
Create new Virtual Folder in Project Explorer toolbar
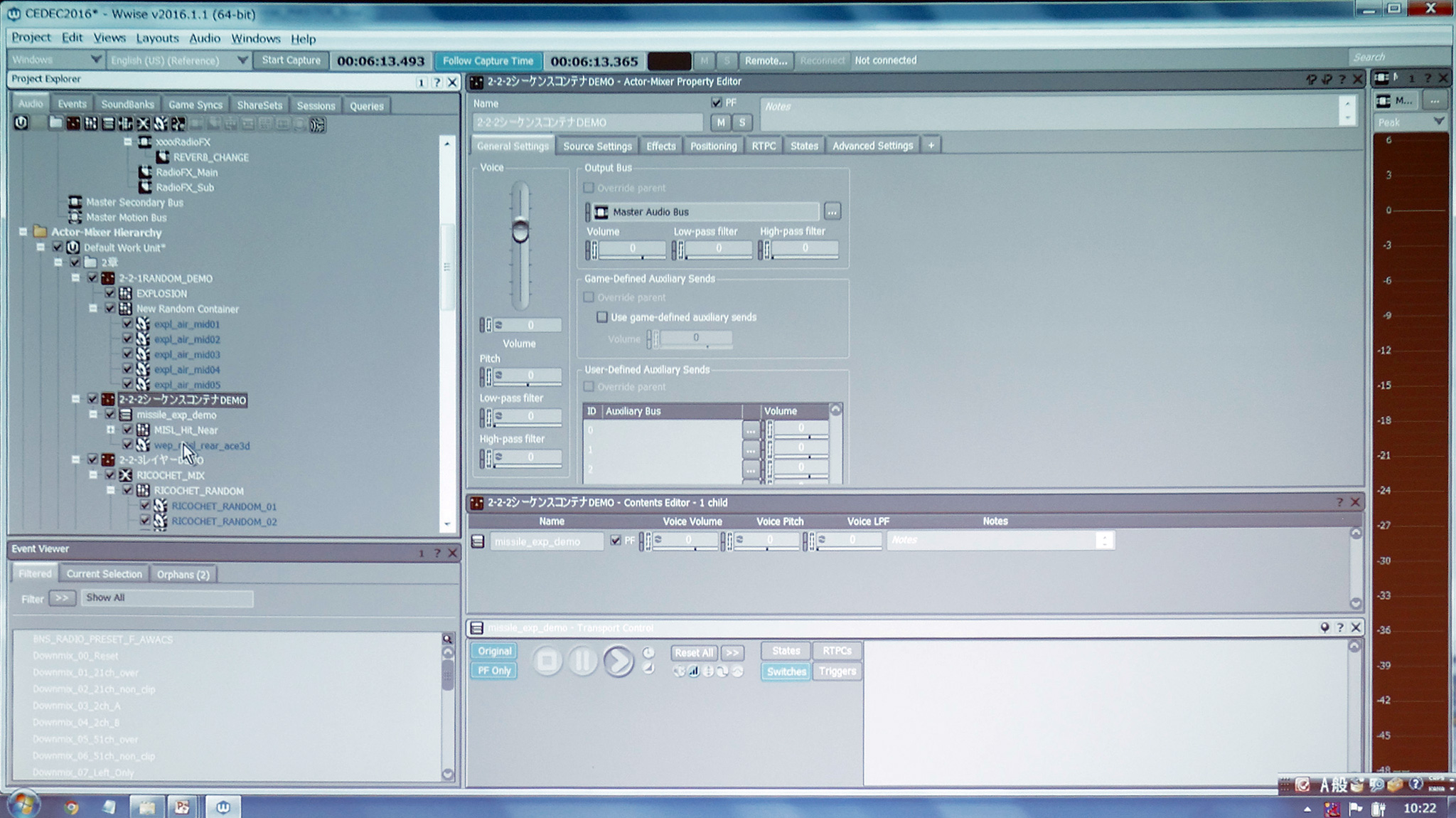(55, 123)
